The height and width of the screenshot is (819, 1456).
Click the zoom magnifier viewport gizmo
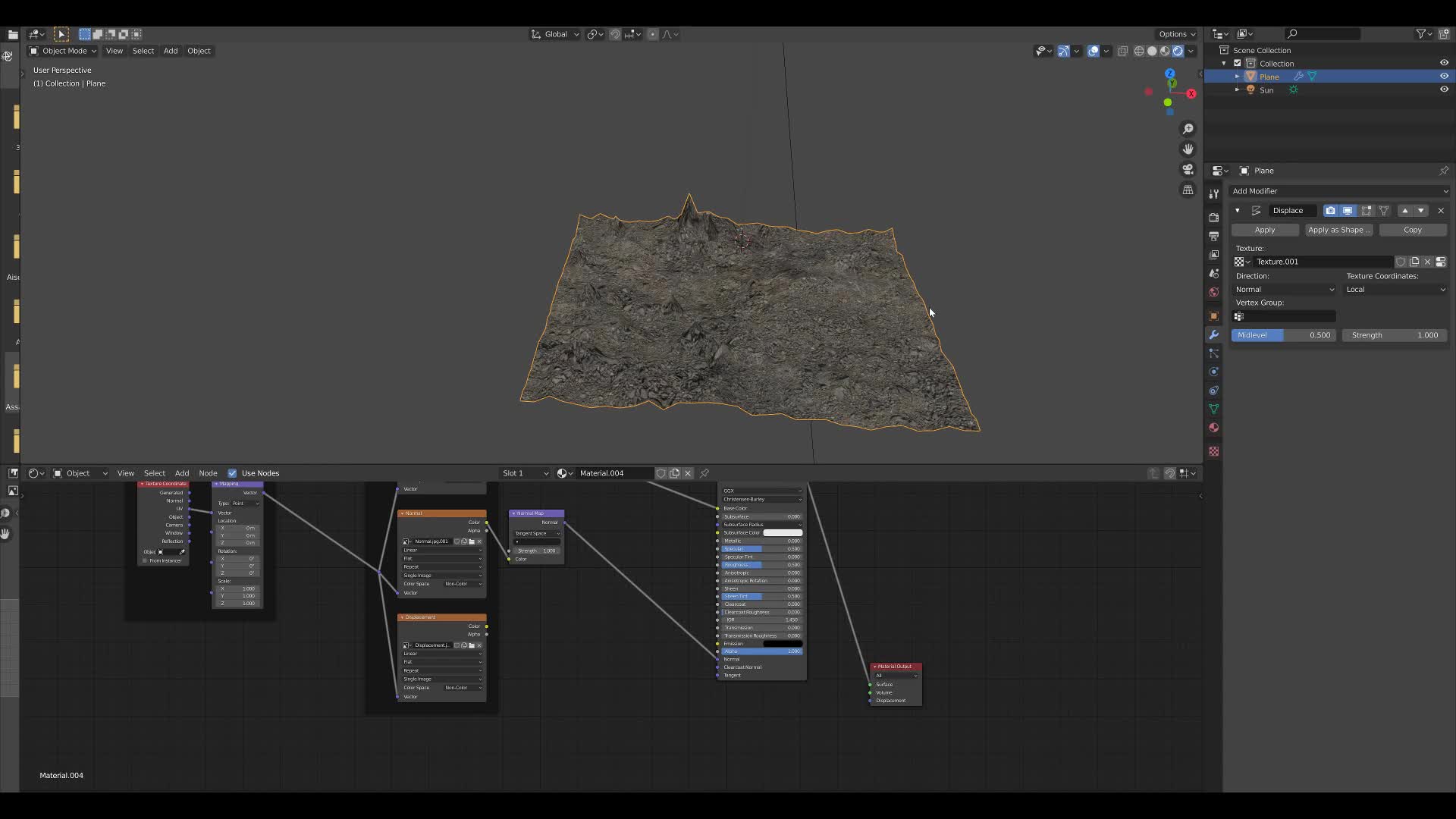pos(1188,129)
